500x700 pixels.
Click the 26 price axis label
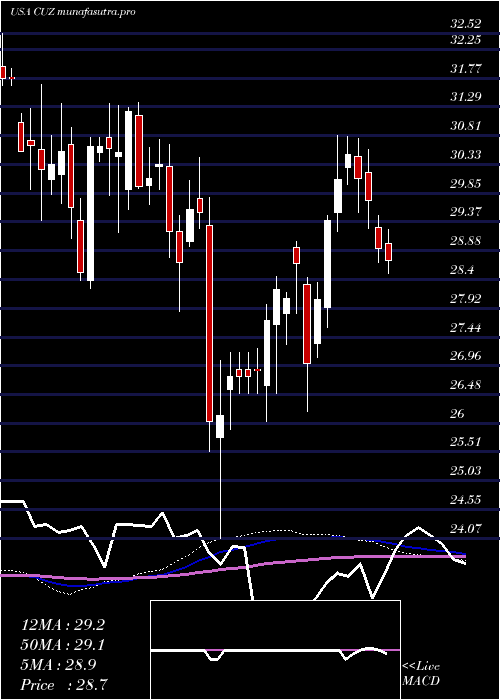457,414
